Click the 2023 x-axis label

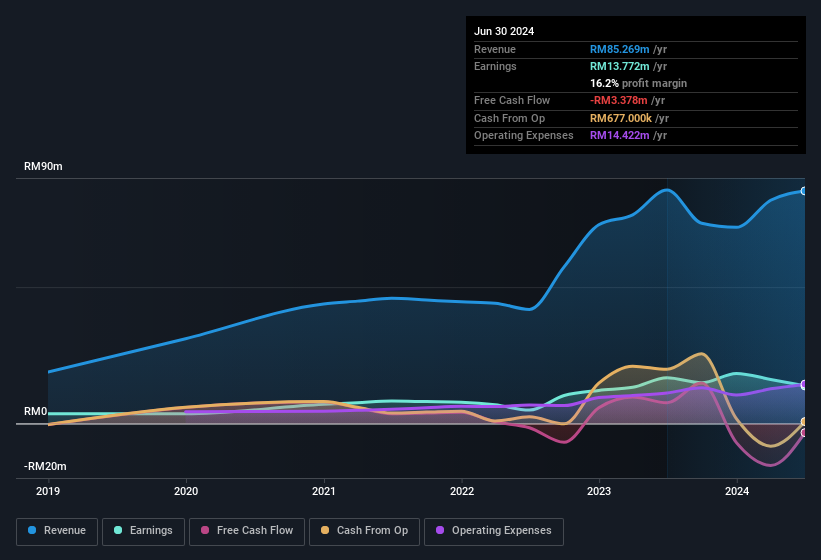coord(599,491)
